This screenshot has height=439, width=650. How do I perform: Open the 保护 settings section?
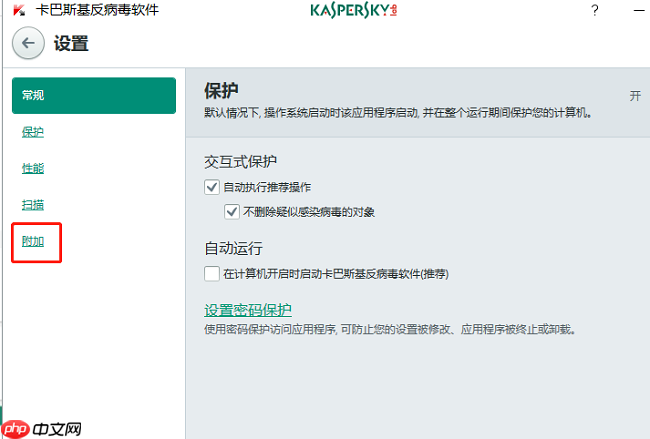[x=33, y=132]
